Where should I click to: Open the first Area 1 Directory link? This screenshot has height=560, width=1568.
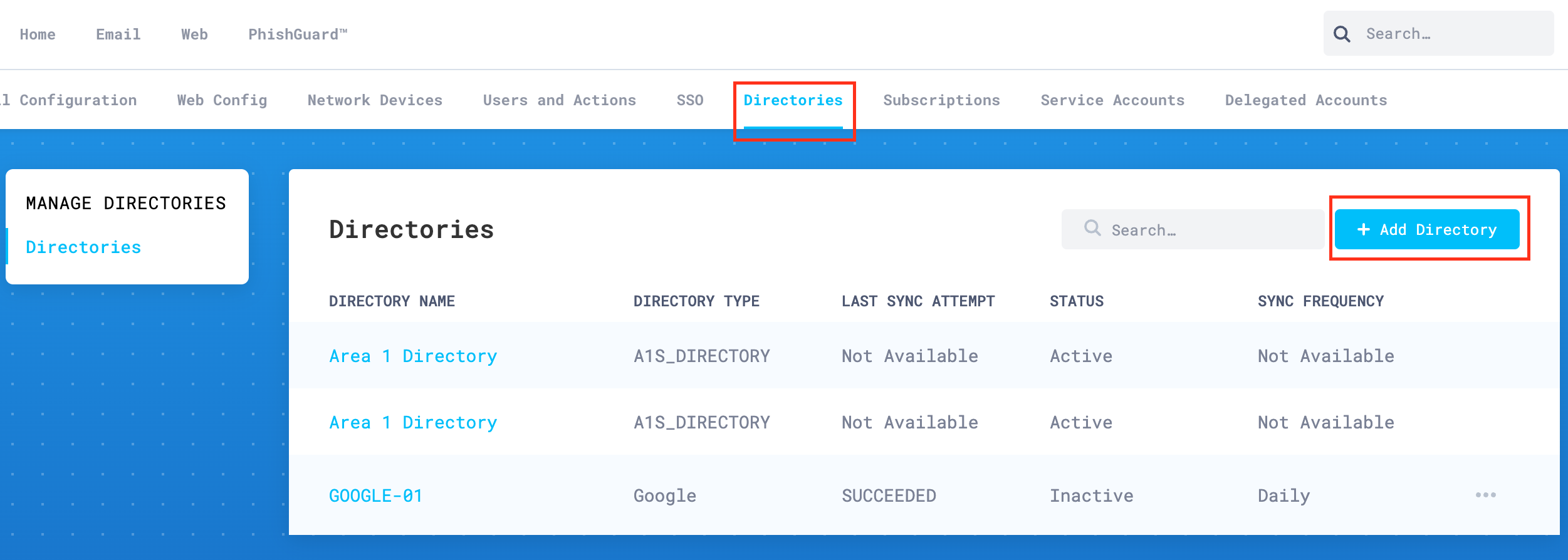[413, 356]
